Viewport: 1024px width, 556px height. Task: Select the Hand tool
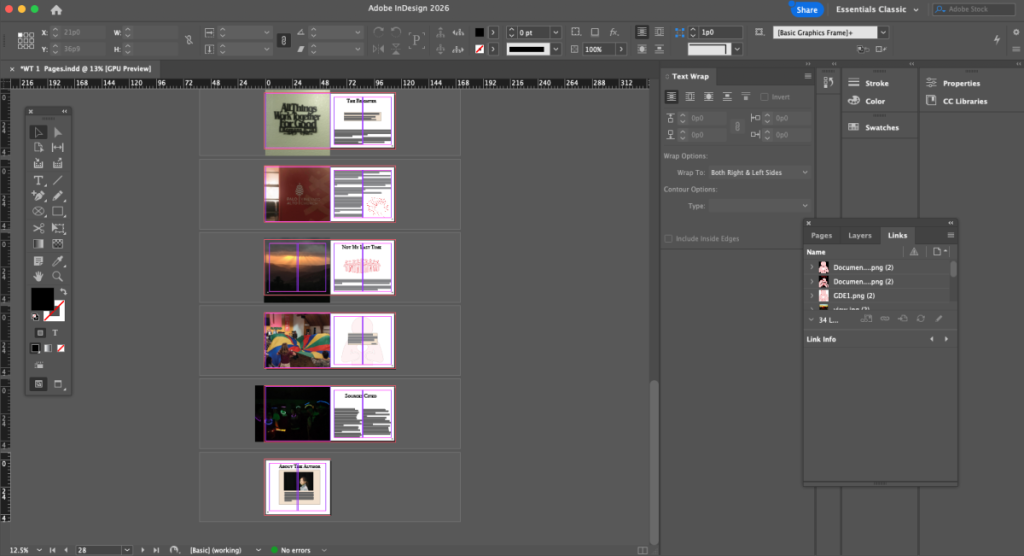39,276
